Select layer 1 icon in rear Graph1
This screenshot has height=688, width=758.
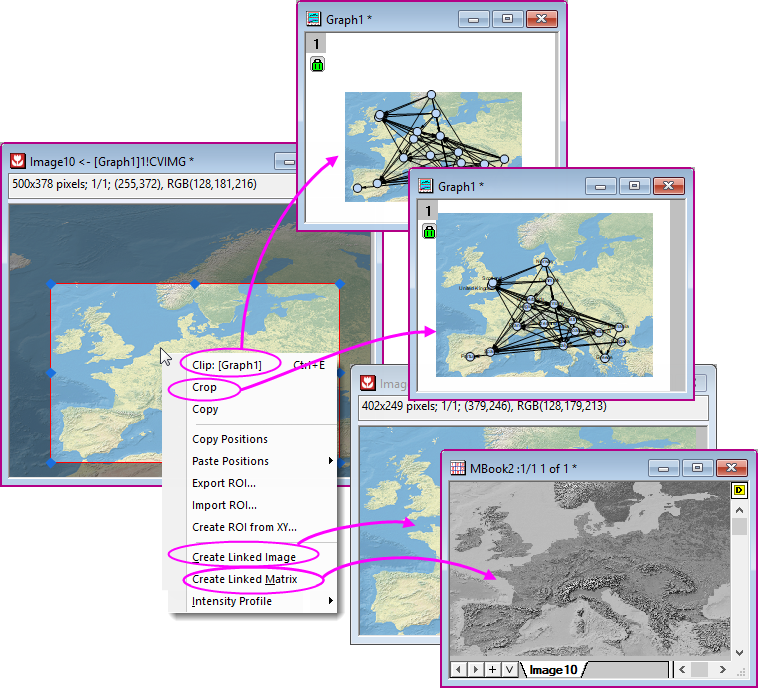(x=316, y=44)
